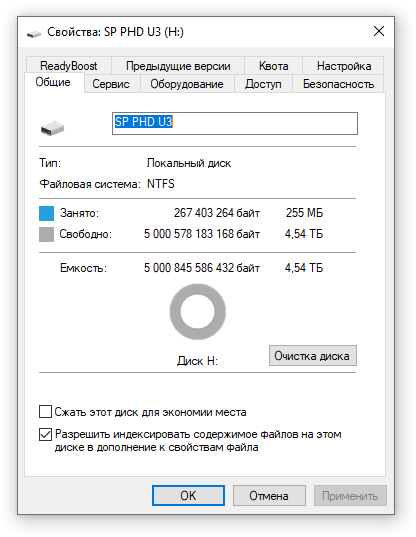Open the Безопасность tab
This screenshot has width=416, height=537.
tap(338, 84)
